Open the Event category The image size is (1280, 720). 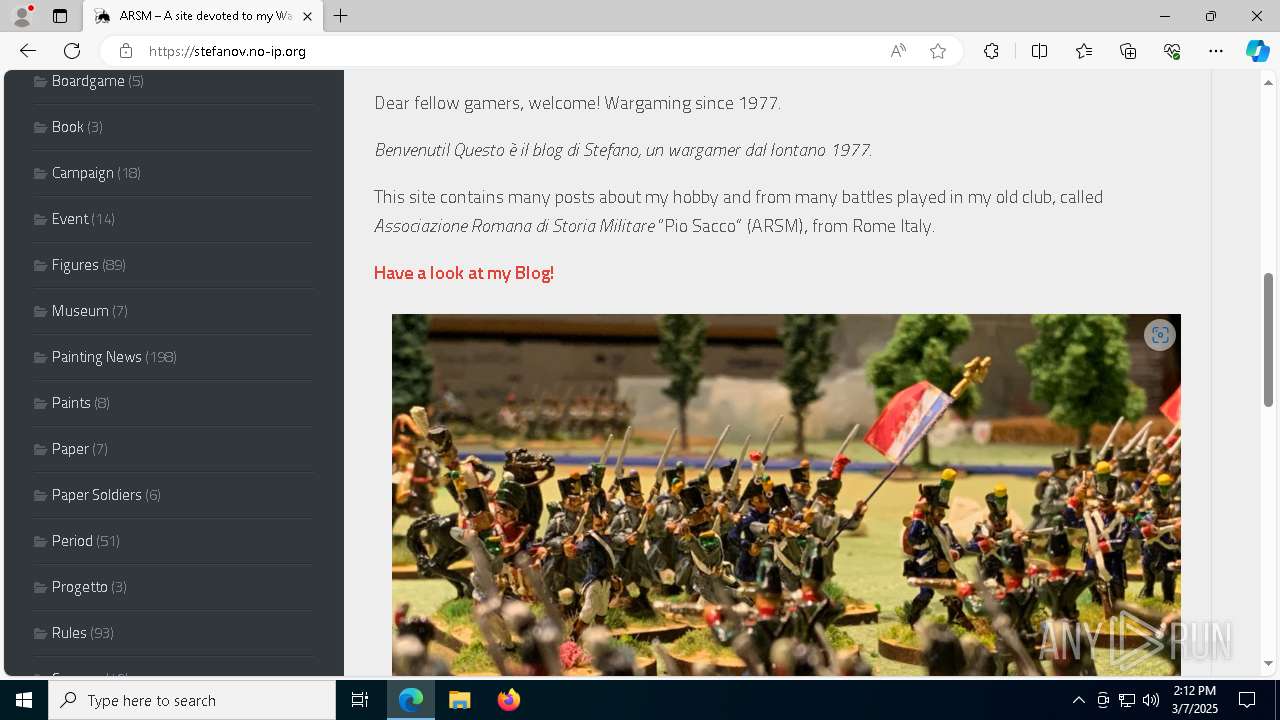pyautogui.click(x=70, y=219)
